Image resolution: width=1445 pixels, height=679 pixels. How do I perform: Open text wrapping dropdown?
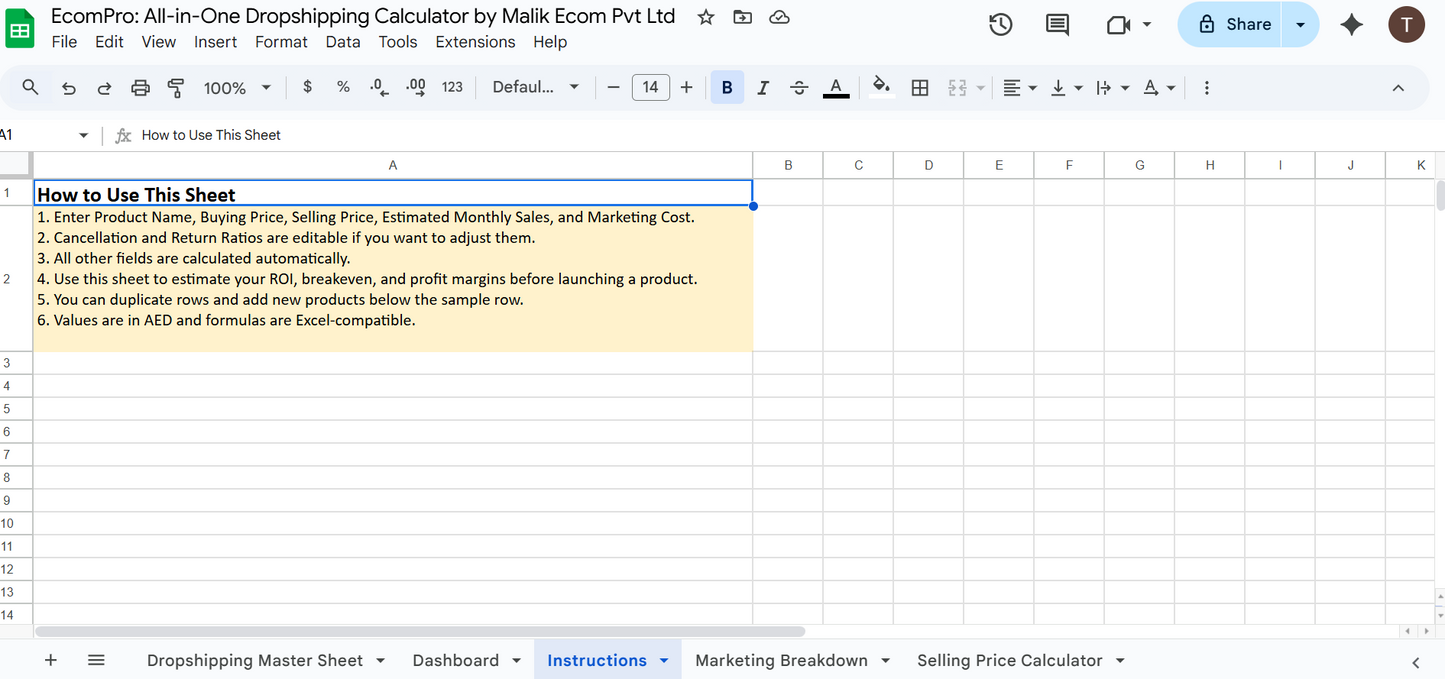(x=1112, y=88)
